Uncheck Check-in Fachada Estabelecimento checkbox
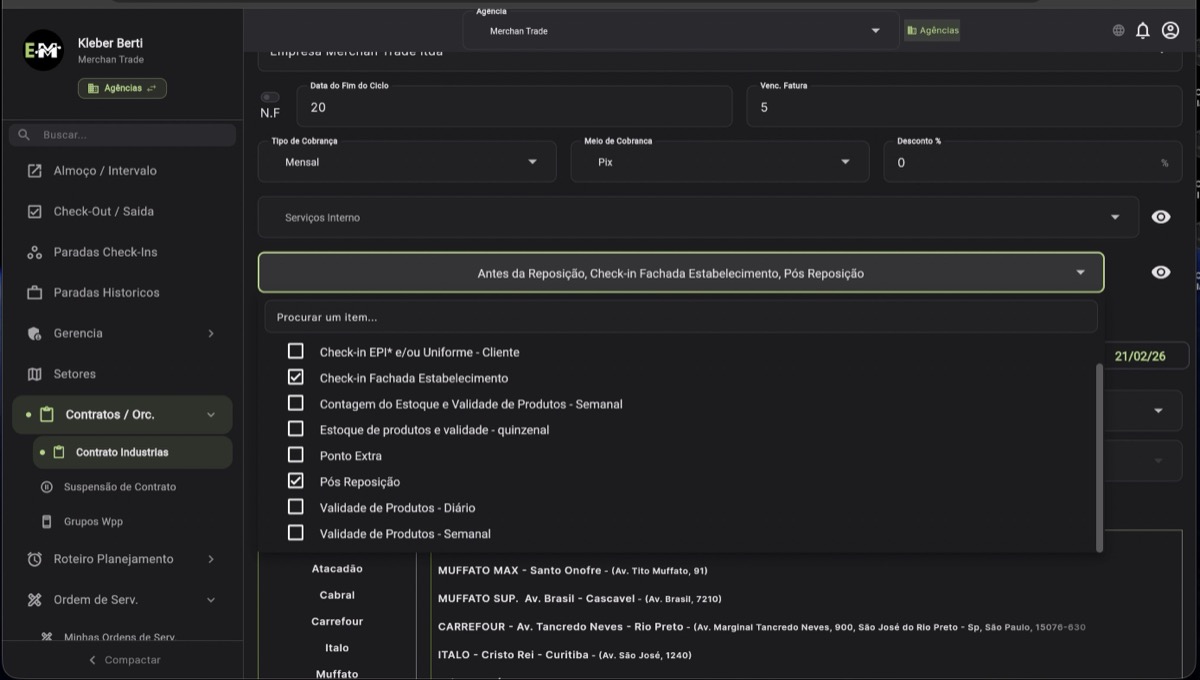This screenshot has height=680, width=1200. 296,378
